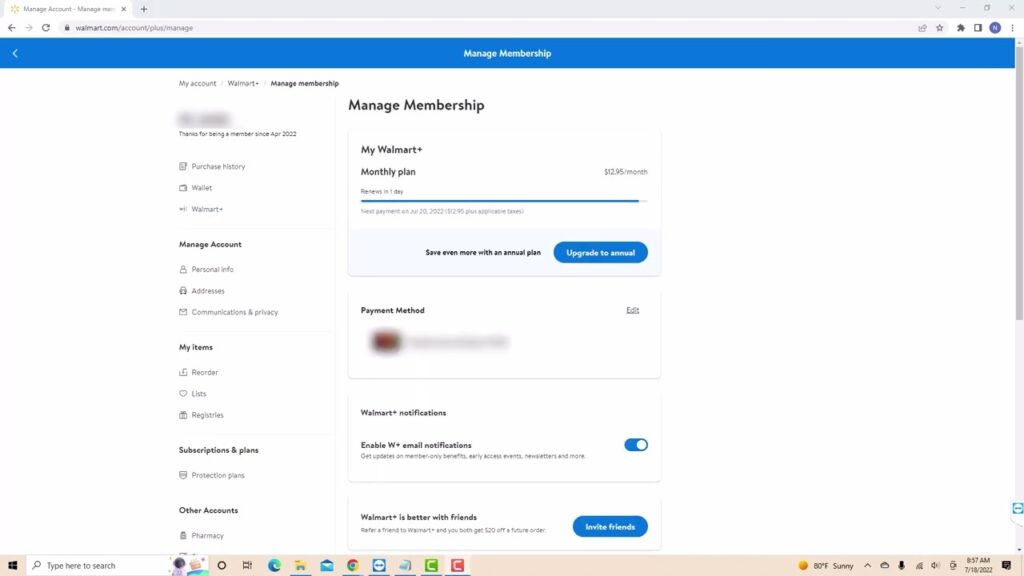Screen dimensions: 1024x576
Task: Click Walmart+ breadcrumb link
Action: click(x=243, y=84)
